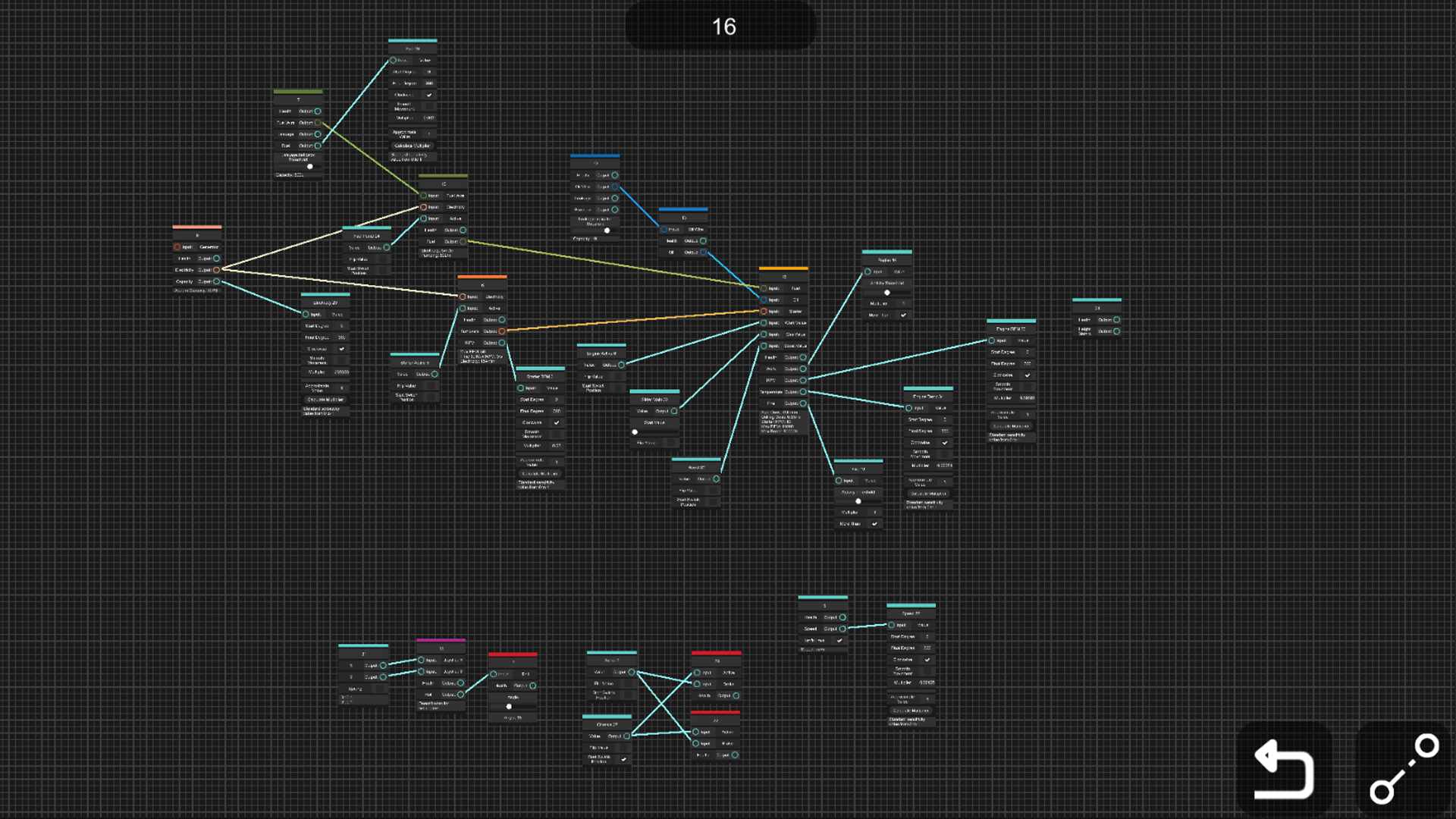
Task: Click Generator node's Electricity output port
Action: coord(217,270)
